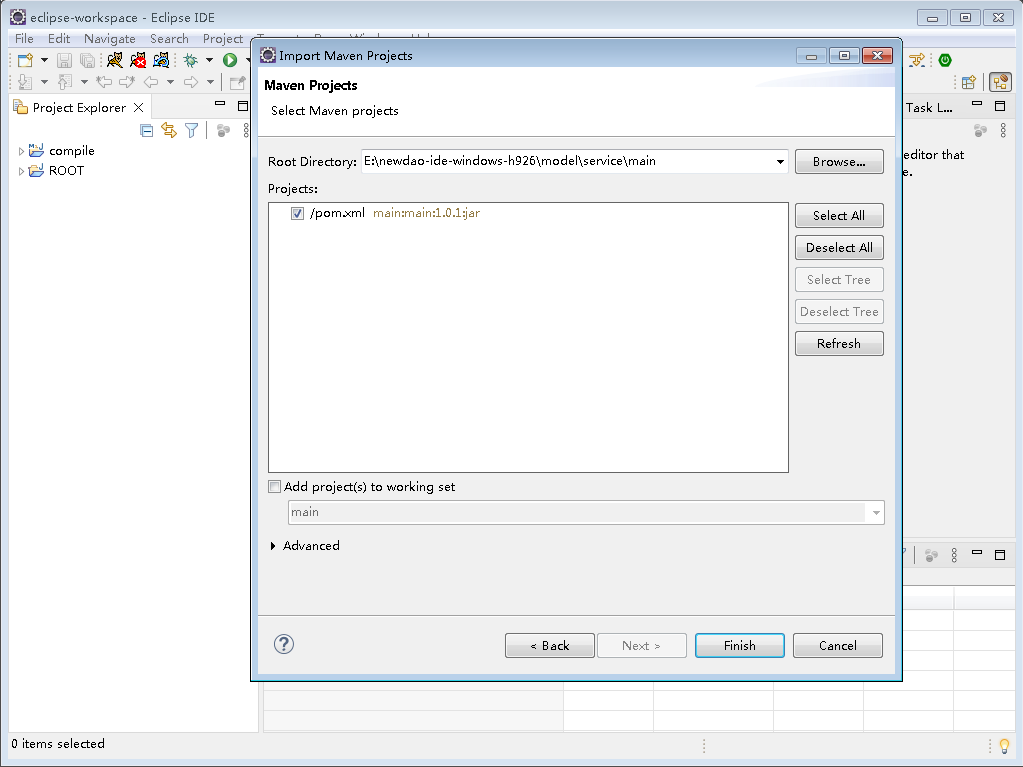Open the Project menu
The width and height of the screenshot is (1023, 767).
[222, 38]
